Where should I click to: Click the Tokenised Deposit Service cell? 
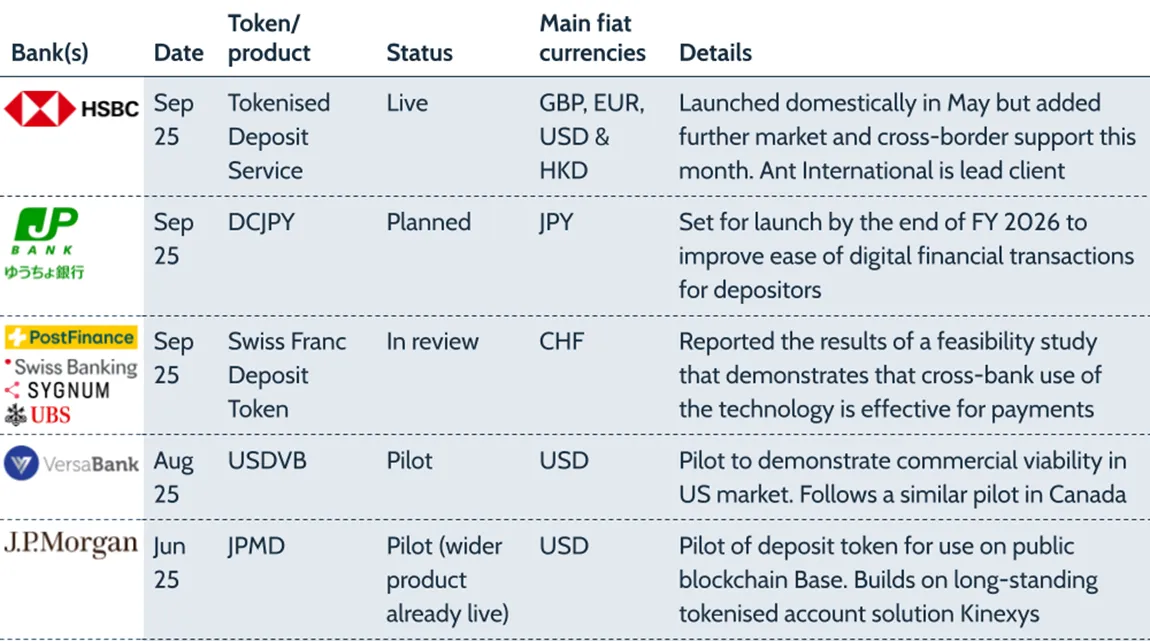click(278, 137)
